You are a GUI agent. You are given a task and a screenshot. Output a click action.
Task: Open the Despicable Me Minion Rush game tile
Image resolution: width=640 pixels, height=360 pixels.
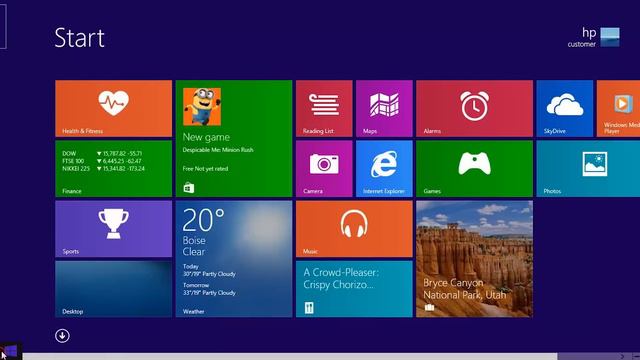point(234,138)
